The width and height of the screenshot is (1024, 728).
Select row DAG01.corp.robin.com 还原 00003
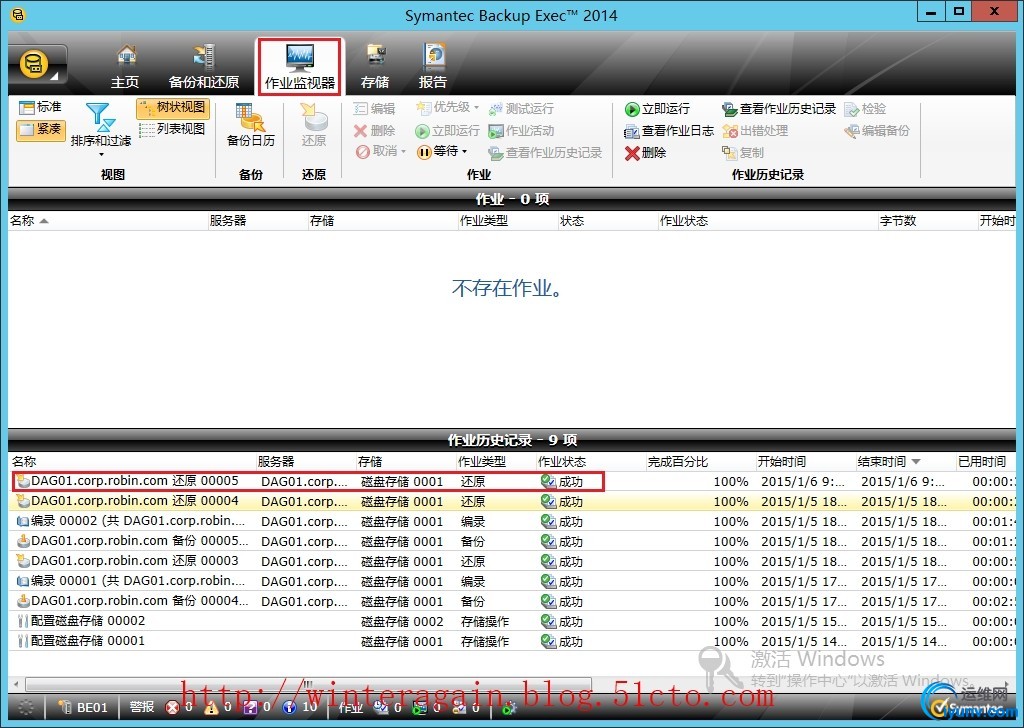tap(513, 562)
